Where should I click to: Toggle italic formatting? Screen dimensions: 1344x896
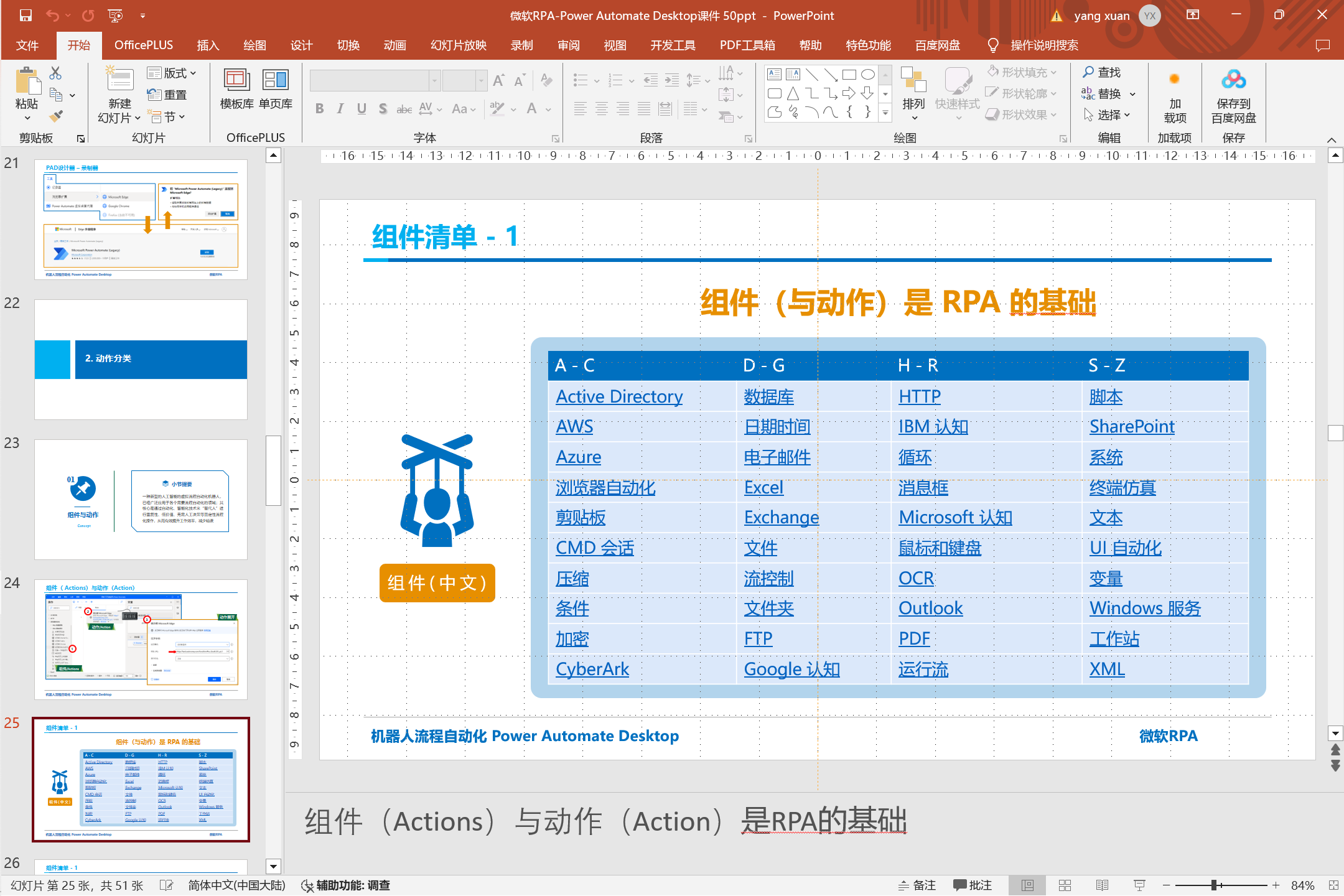(340, 109)
